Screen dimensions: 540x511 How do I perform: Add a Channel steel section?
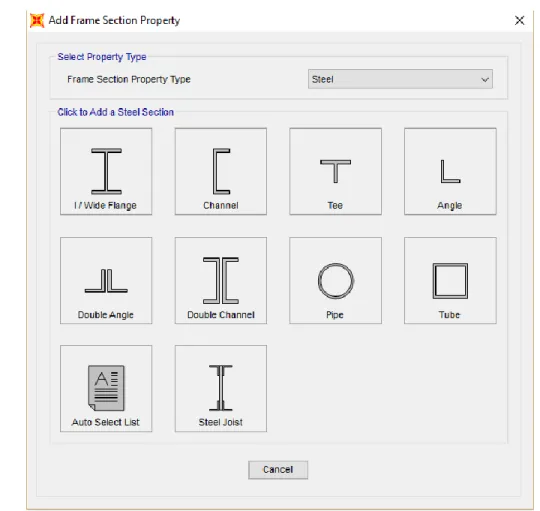coord(221,171)
